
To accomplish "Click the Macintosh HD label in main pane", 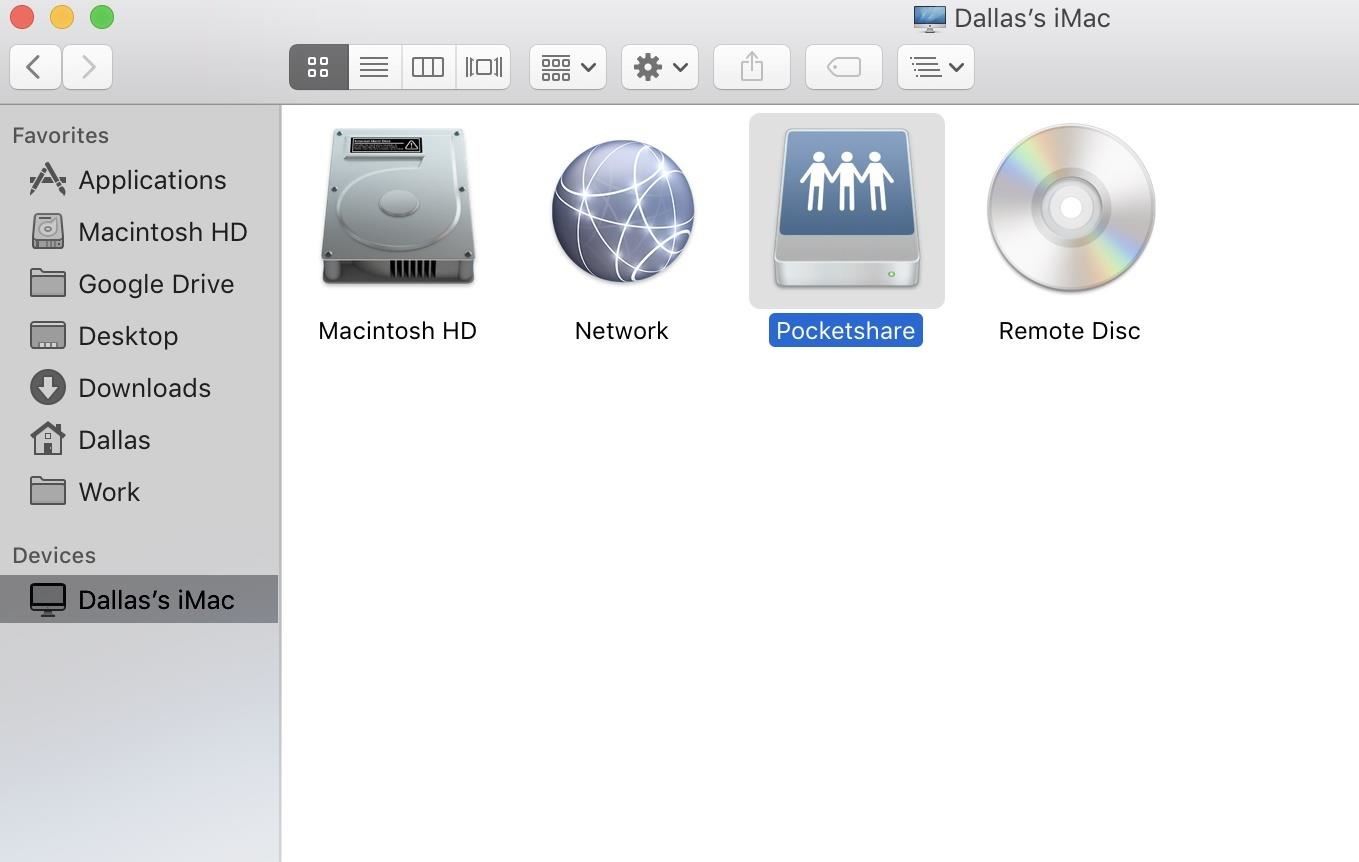I will [397, 331].
